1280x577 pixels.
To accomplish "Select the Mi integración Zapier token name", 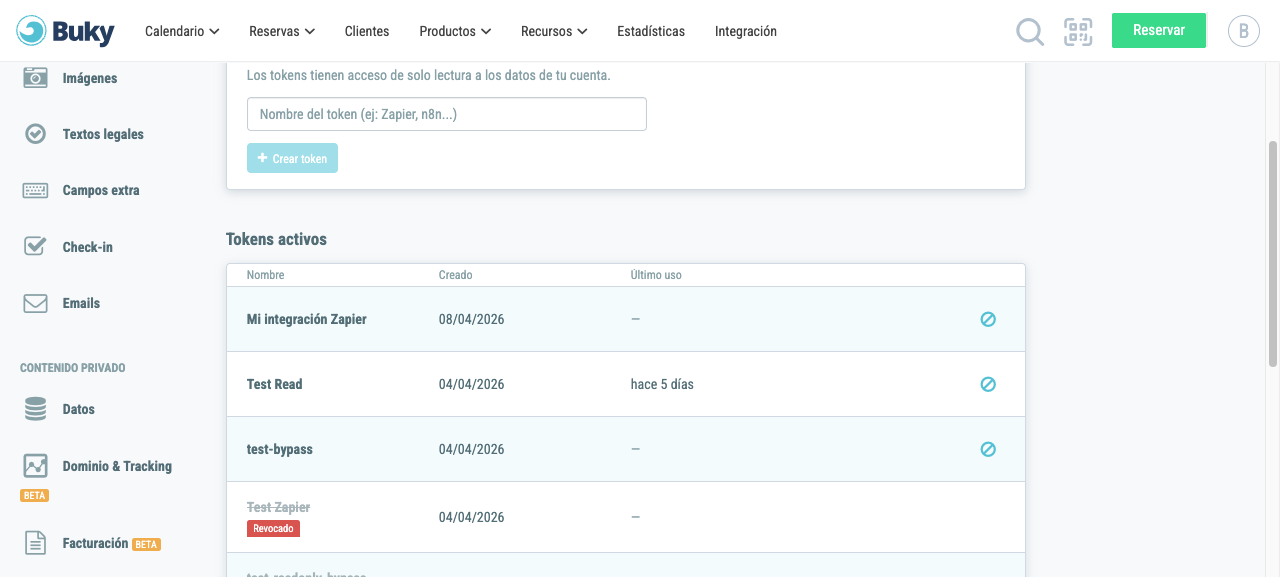I will click(307, 320).
